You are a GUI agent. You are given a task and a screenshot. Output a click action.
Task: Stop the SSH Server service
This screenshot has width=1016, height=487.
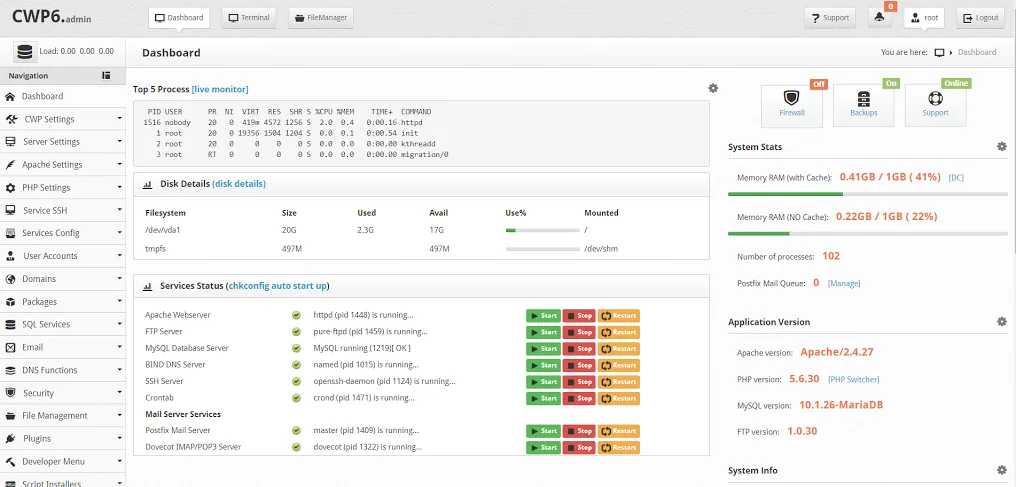point(579,381)
